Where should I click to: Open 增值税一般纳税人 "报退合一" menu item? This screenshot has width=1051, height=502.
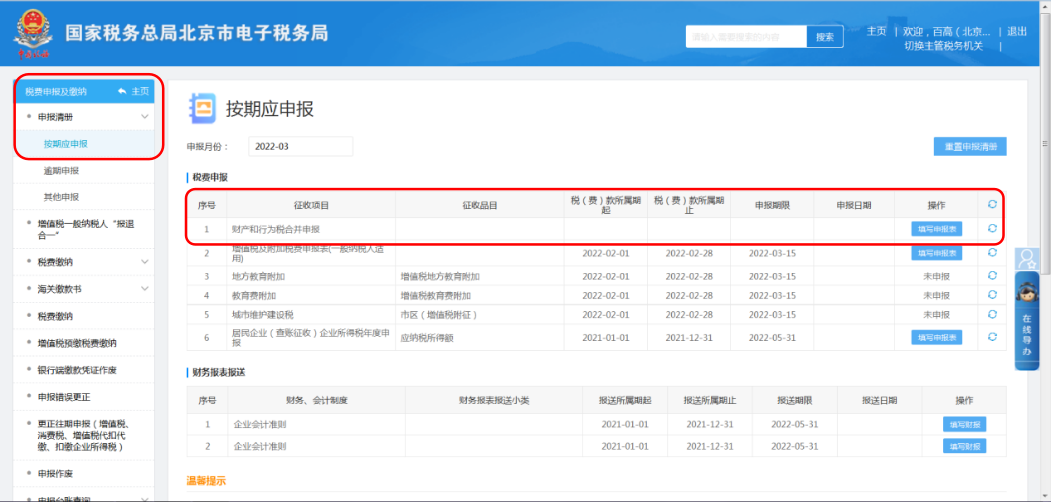coord(86,229)
